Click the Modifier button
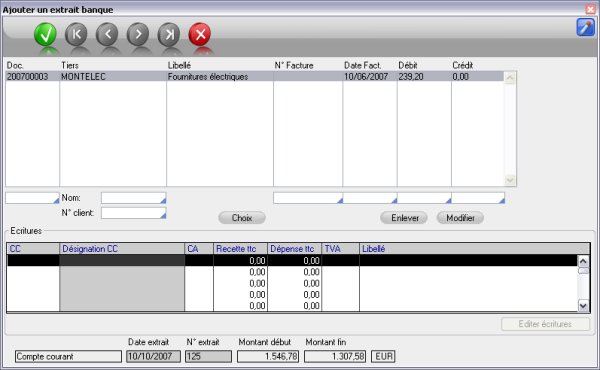This screenshot has width=600, height=370. [x=460, y=218]
